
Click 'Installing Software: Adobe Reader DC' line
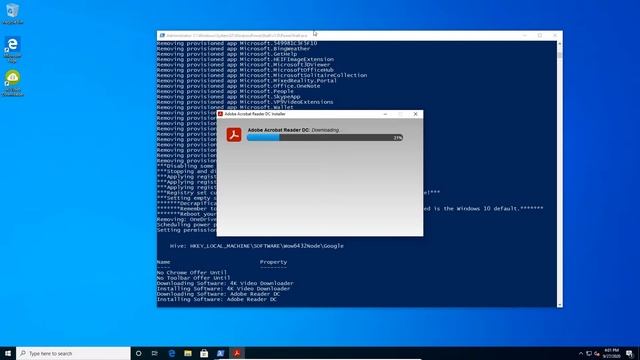click(x=217, y=299)
